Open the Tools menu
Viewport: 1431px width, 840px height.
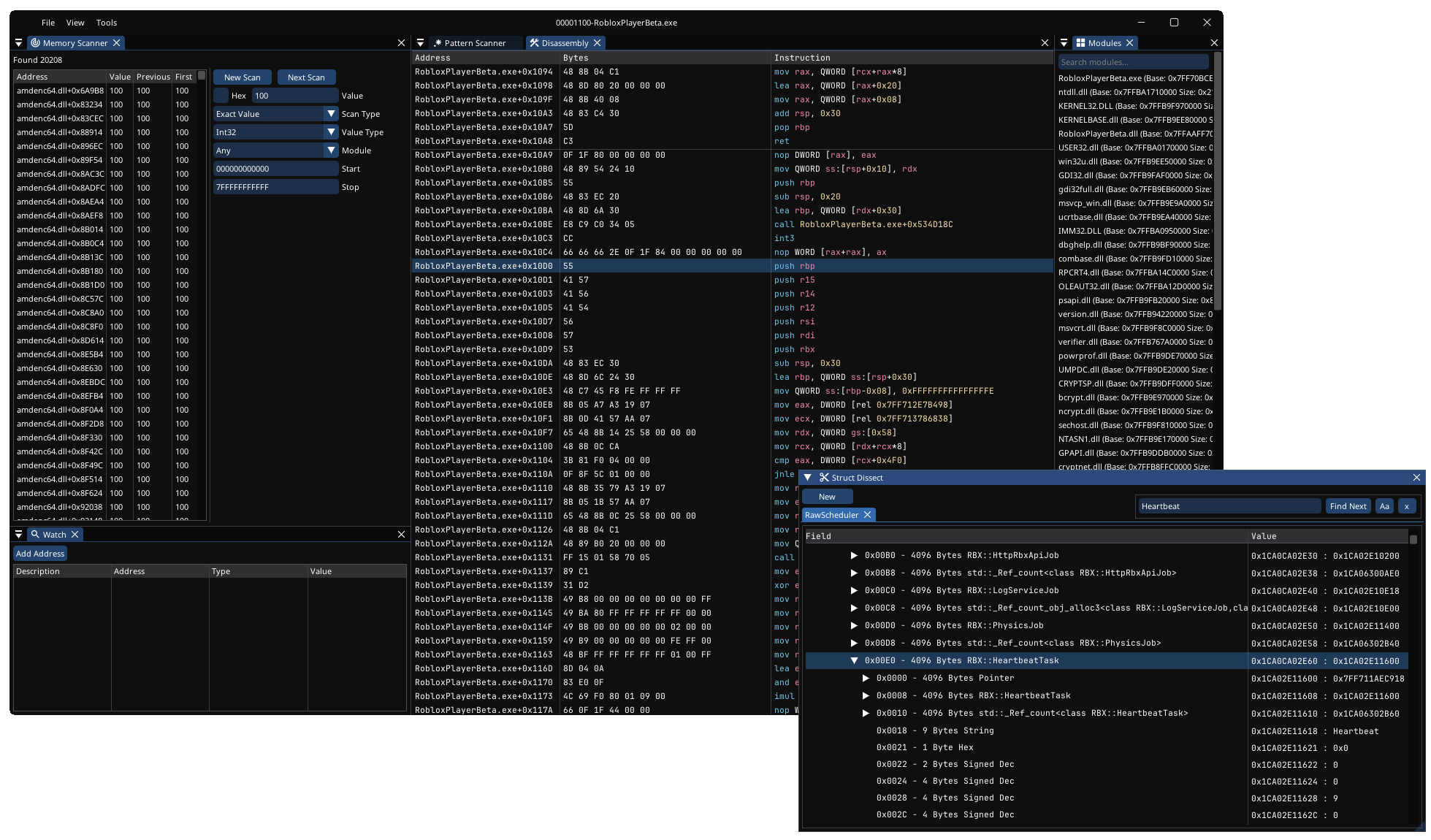(x=107, y=23)
